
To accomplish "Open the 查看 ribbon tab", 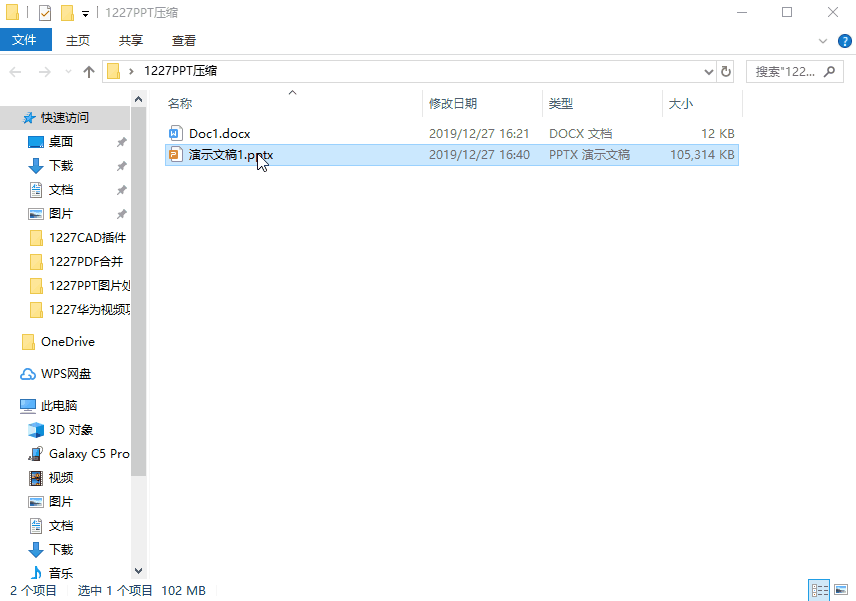I will click(183, 41).
